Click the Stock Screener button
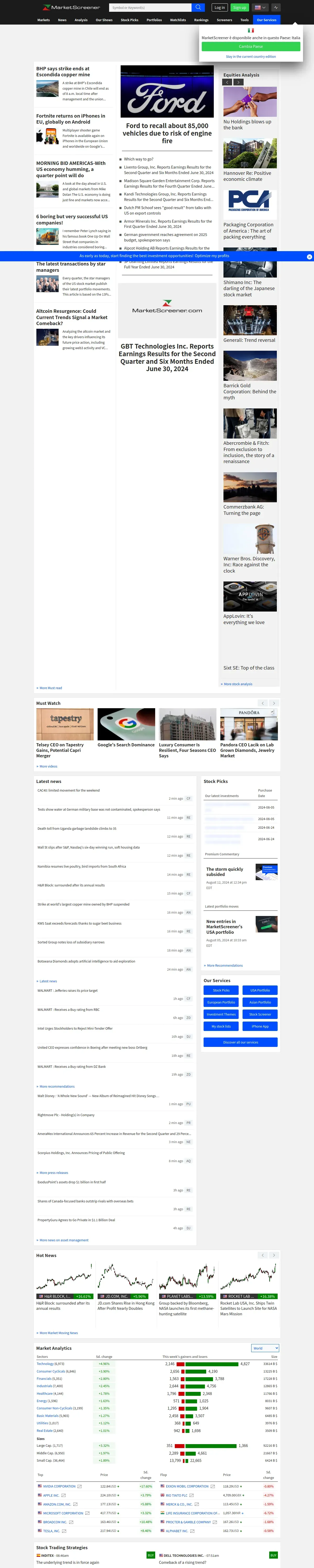Viewport: 314px width, 1568px height. click(260, 1014)
